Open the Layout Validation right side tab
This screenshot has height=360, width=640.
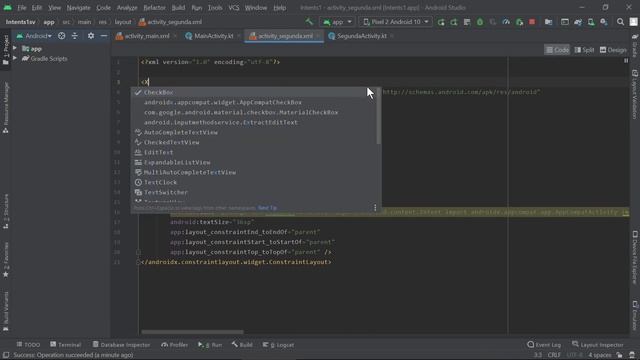tap(635, 95)
